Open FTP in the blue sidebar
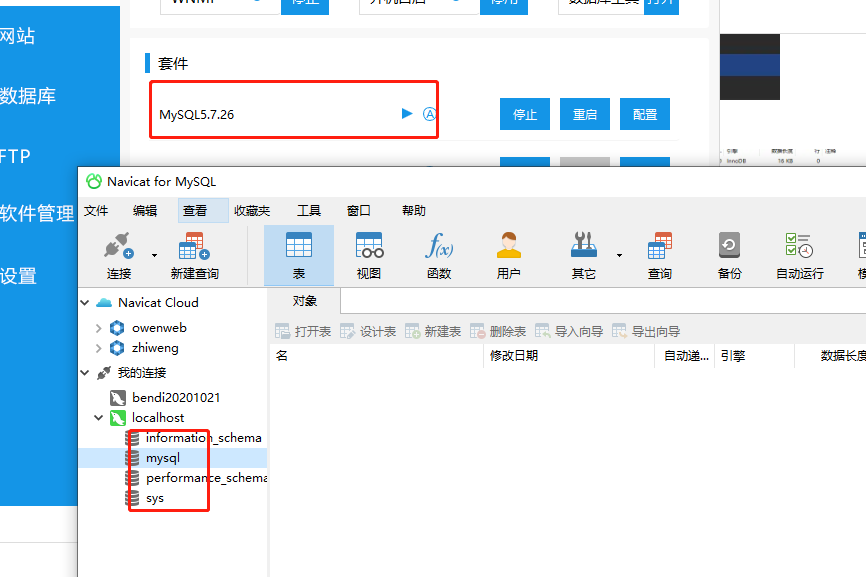The height and width of the screenshot is (577, 866). click(x=15, y=156)
